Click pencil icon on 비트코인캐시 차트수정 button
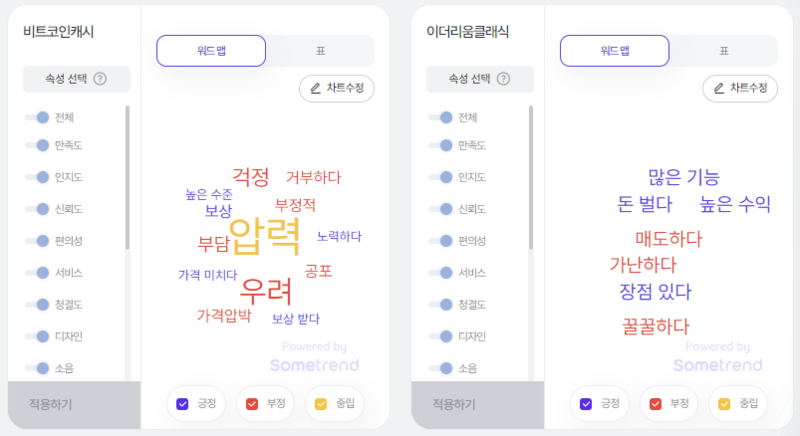Viewport: 800px width, 436px height. (316, 88)
